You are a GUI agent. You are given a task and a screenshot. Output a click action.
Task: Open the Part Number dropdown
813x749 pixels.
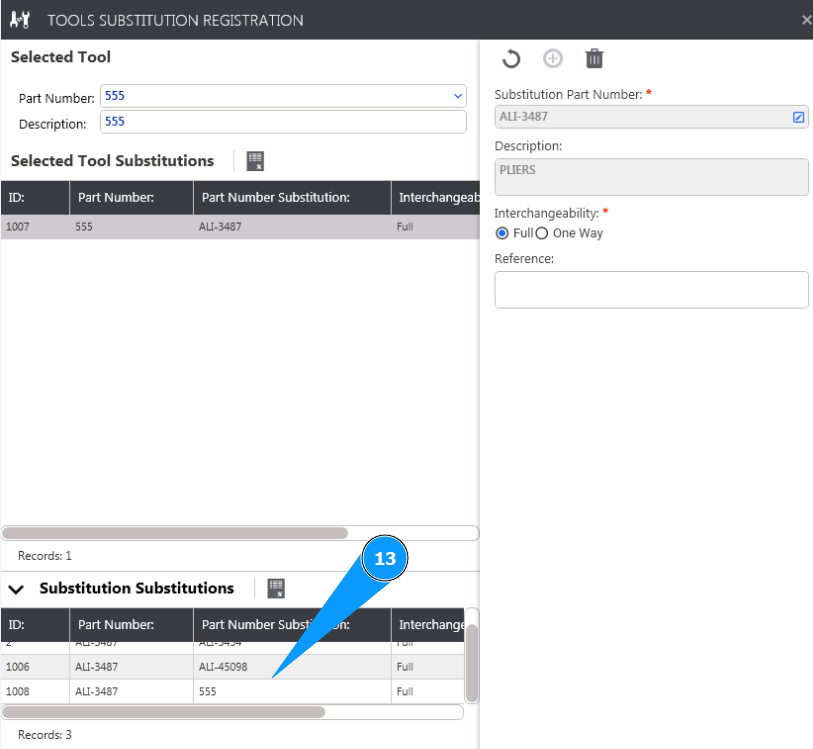pyautogui.click(x=458, y=96)
